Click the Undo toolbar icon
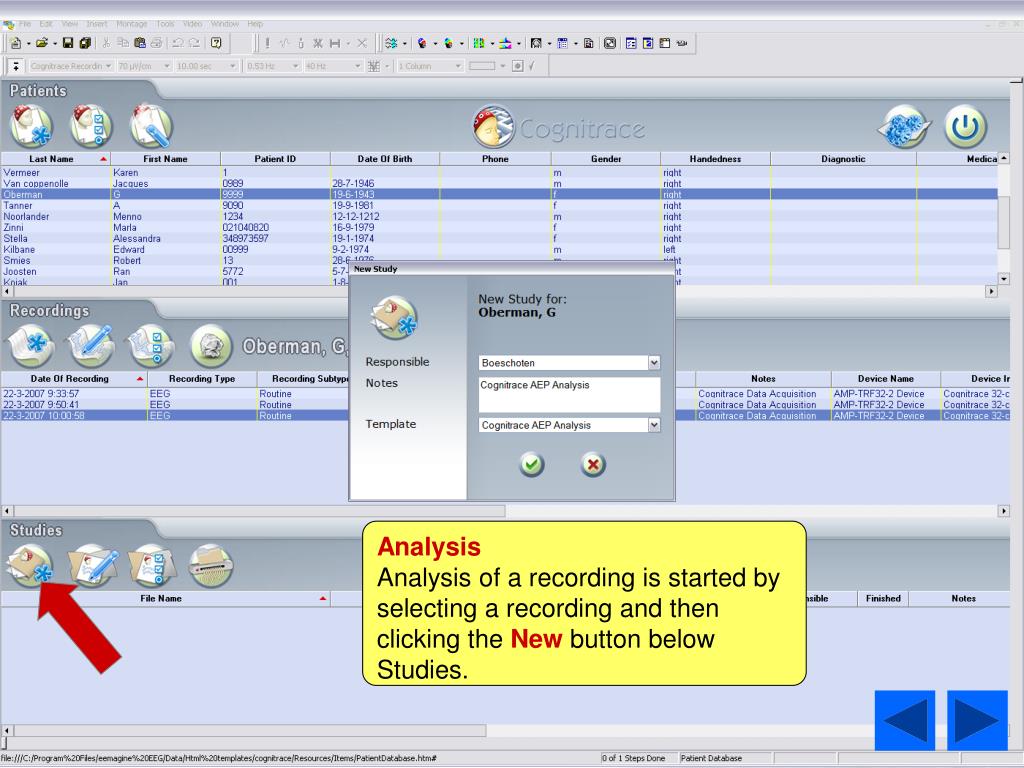The height and width of the screenshot is (768, 1024). [x=177, y=43]
